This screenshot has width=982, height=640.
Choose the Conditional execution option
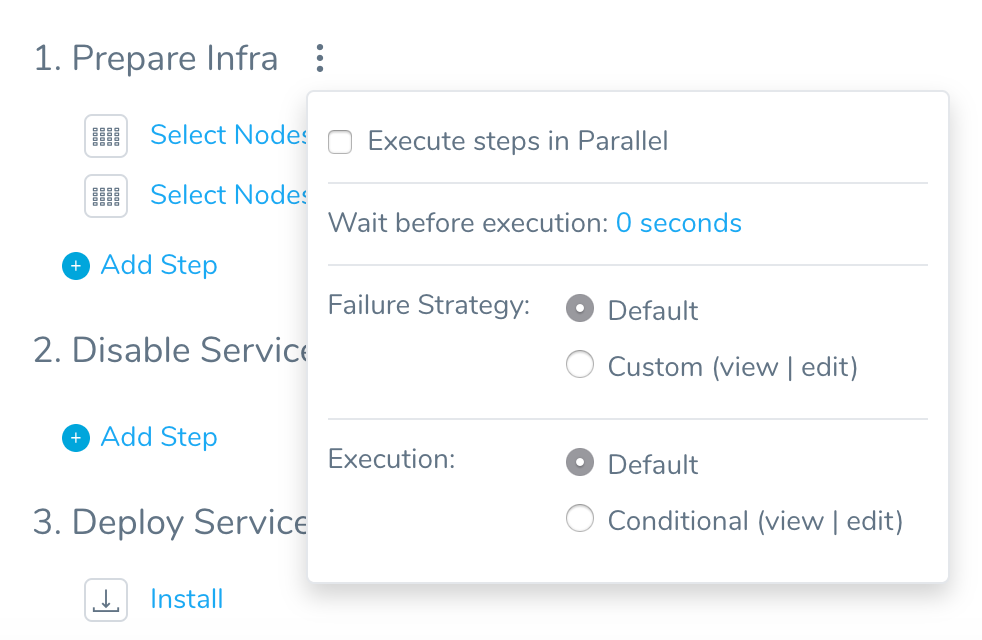pyautogui.click(x=580, y=519)
